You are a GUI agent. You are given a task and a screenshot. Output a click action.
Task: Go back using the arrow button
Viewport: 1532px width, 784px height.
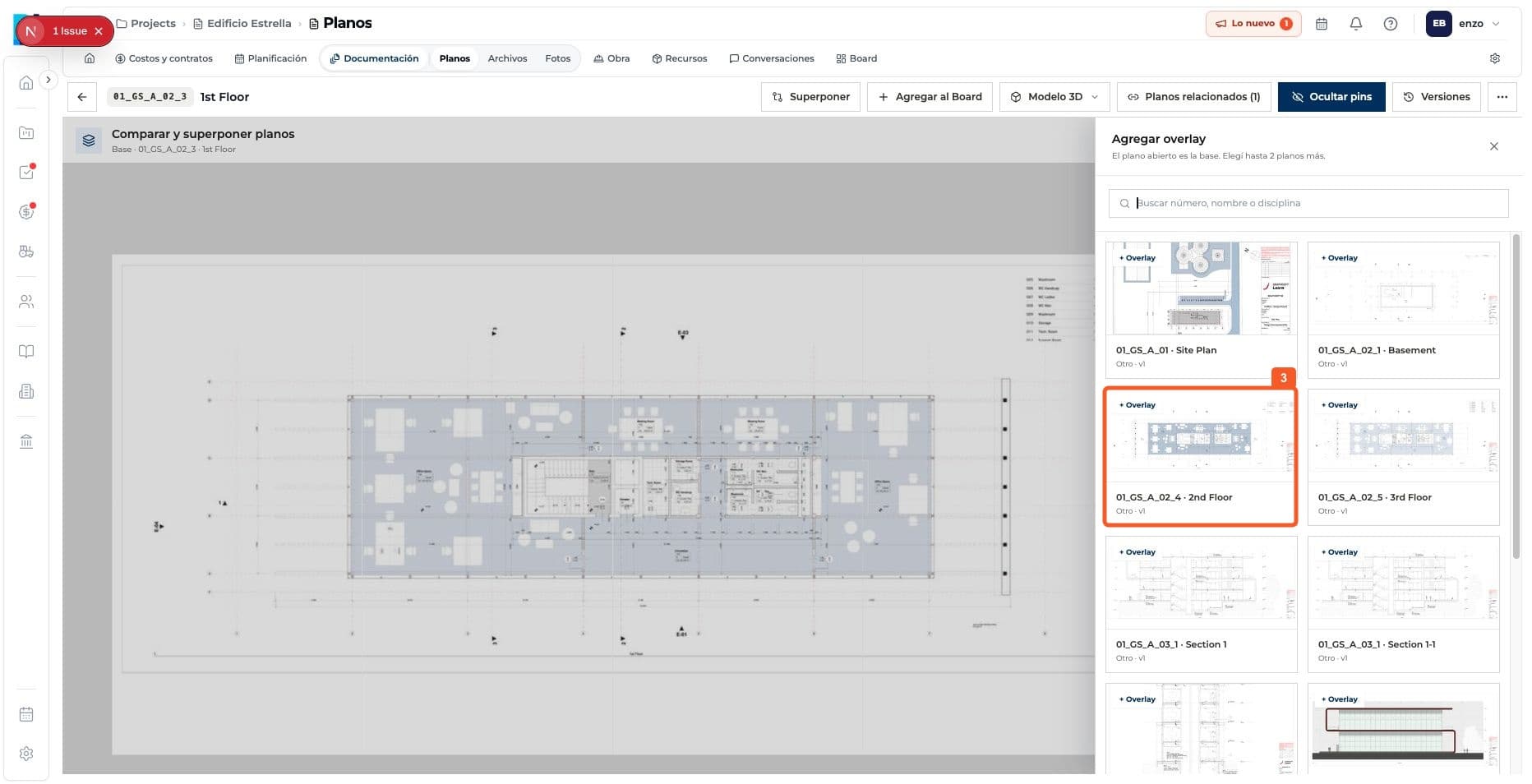82,97
